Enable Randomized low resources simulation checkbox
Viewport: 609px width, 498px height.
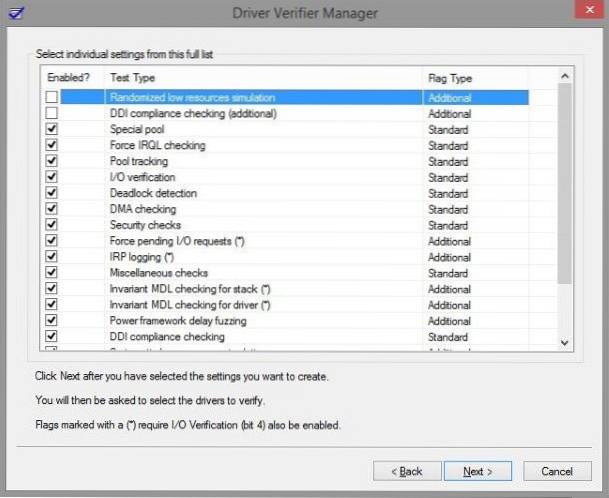point(51,98)
